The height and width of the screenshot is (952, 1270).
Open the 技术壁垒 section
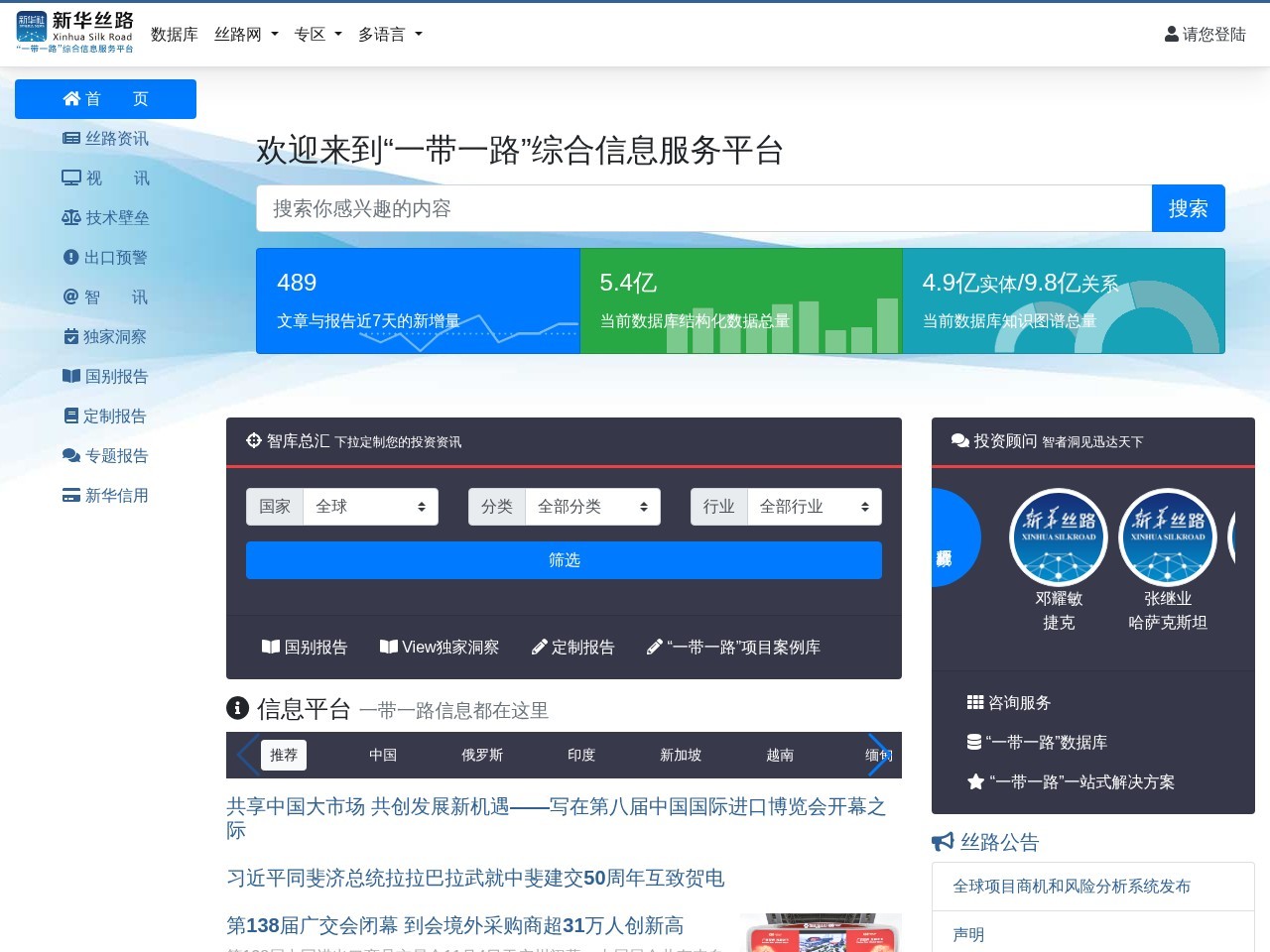(x=104, y=218)
